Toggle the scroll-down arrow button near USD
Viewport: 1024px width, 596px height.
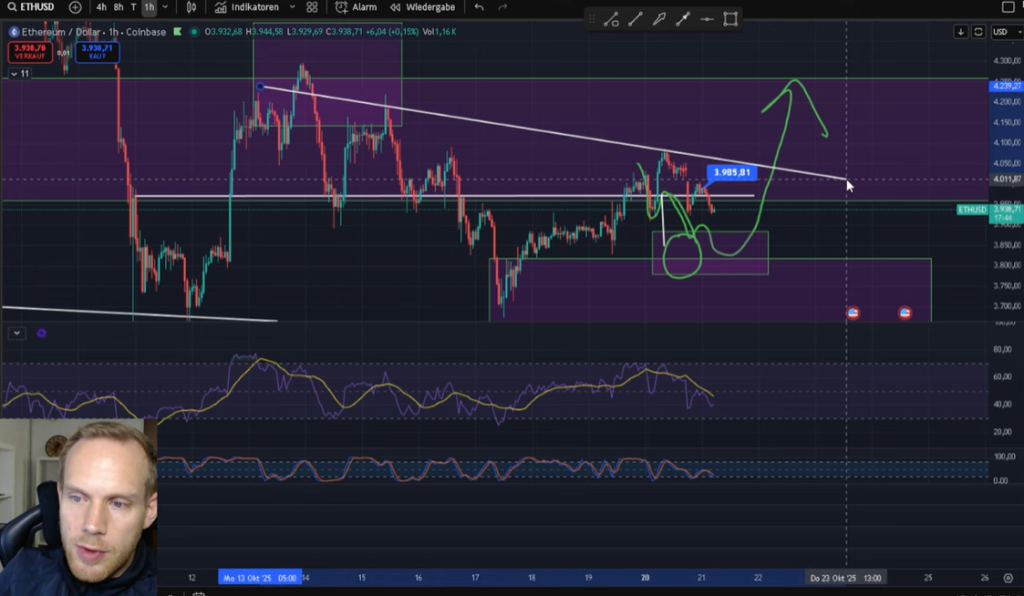point(961,32)
